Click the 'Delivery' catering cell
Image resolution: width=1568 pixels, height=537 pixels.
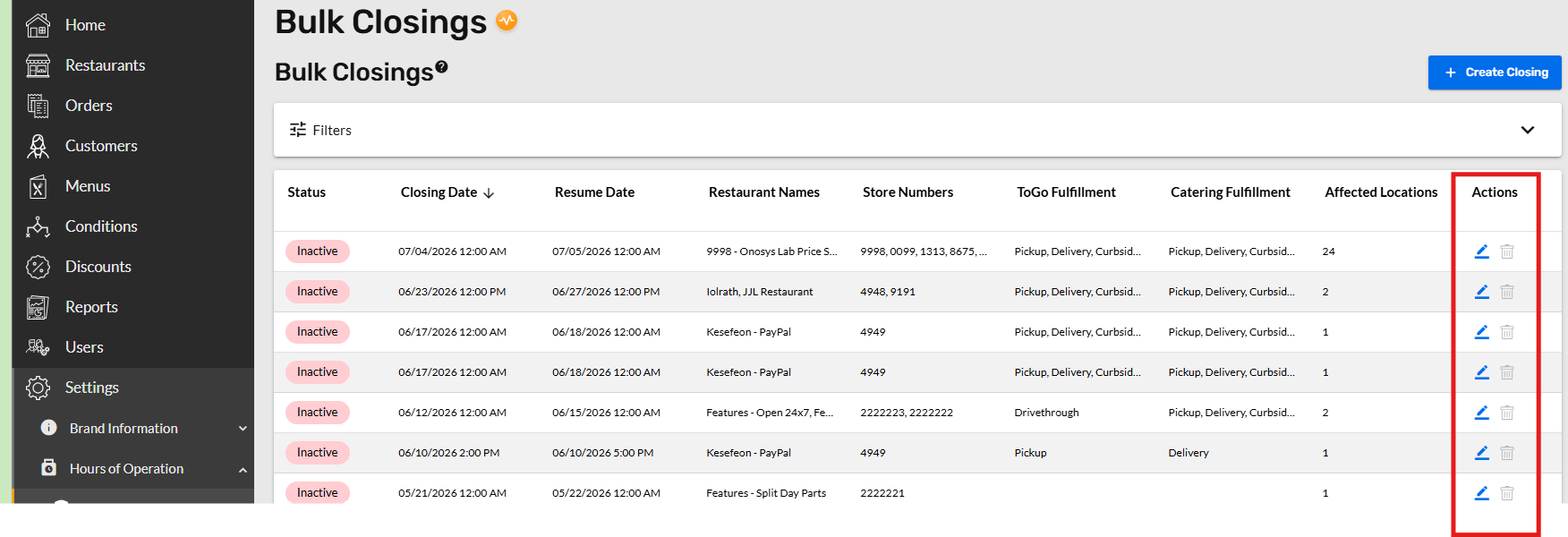pos(1189,453)
